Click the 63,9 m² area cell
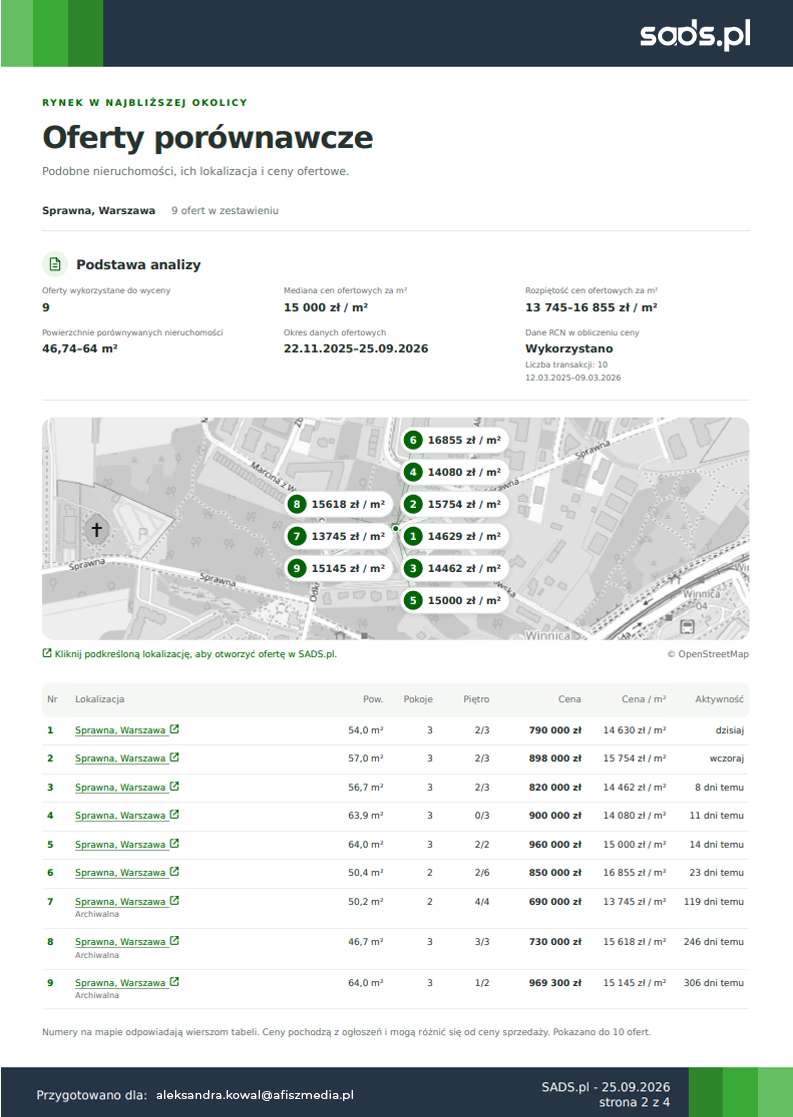 click(x=366, y=816)
